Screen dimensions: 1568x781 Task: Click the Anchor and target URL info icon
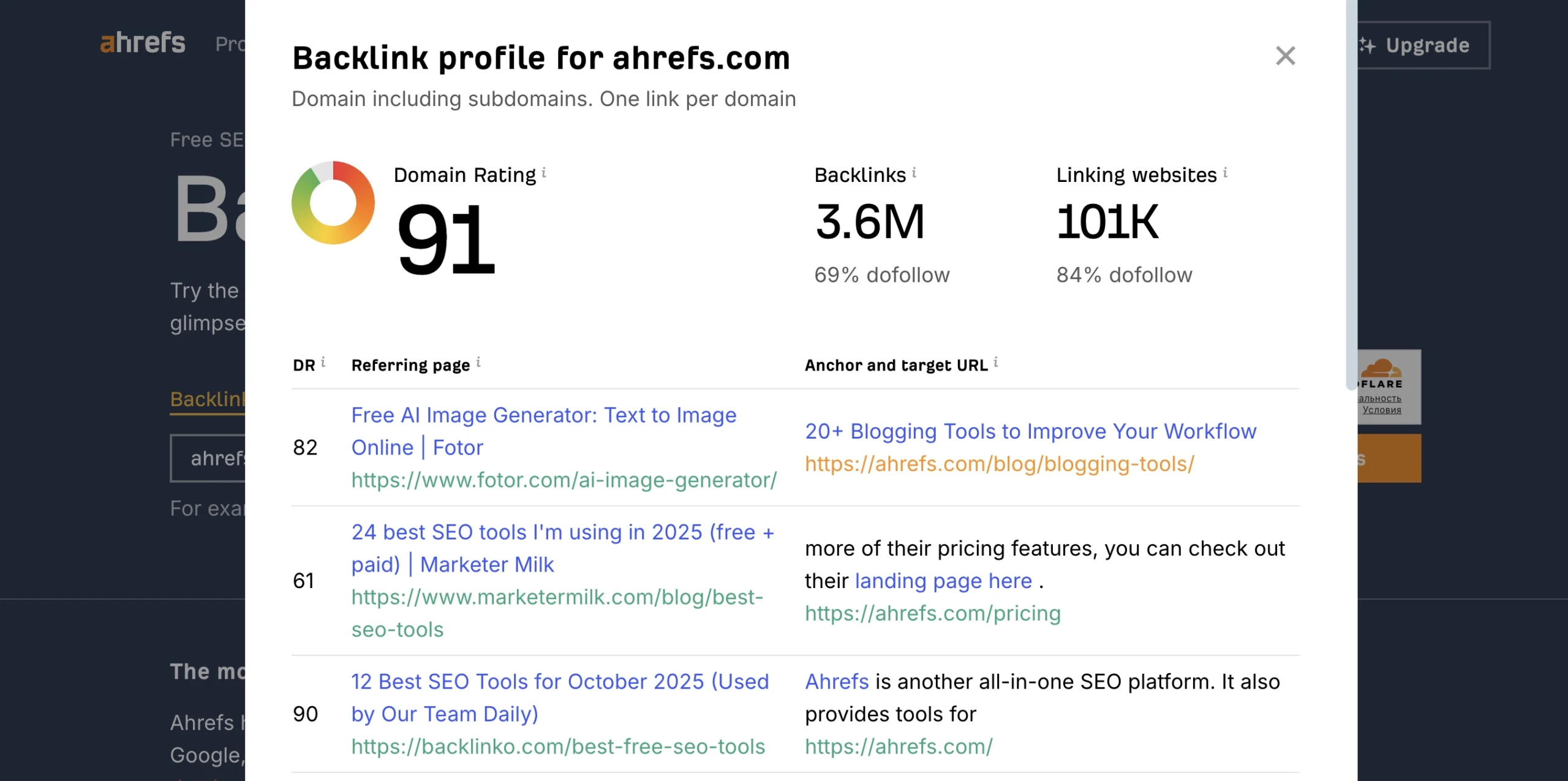point(995,362)
